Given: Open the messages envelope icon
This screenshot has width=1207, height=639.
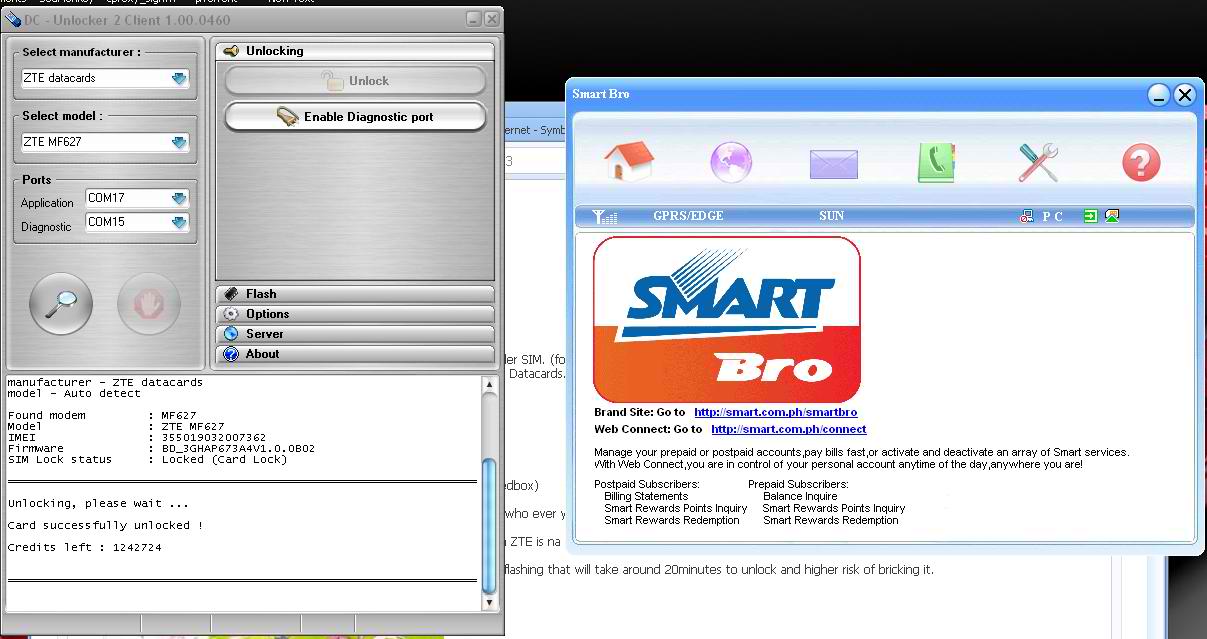Looking at the screenshot, I should 834,163.
